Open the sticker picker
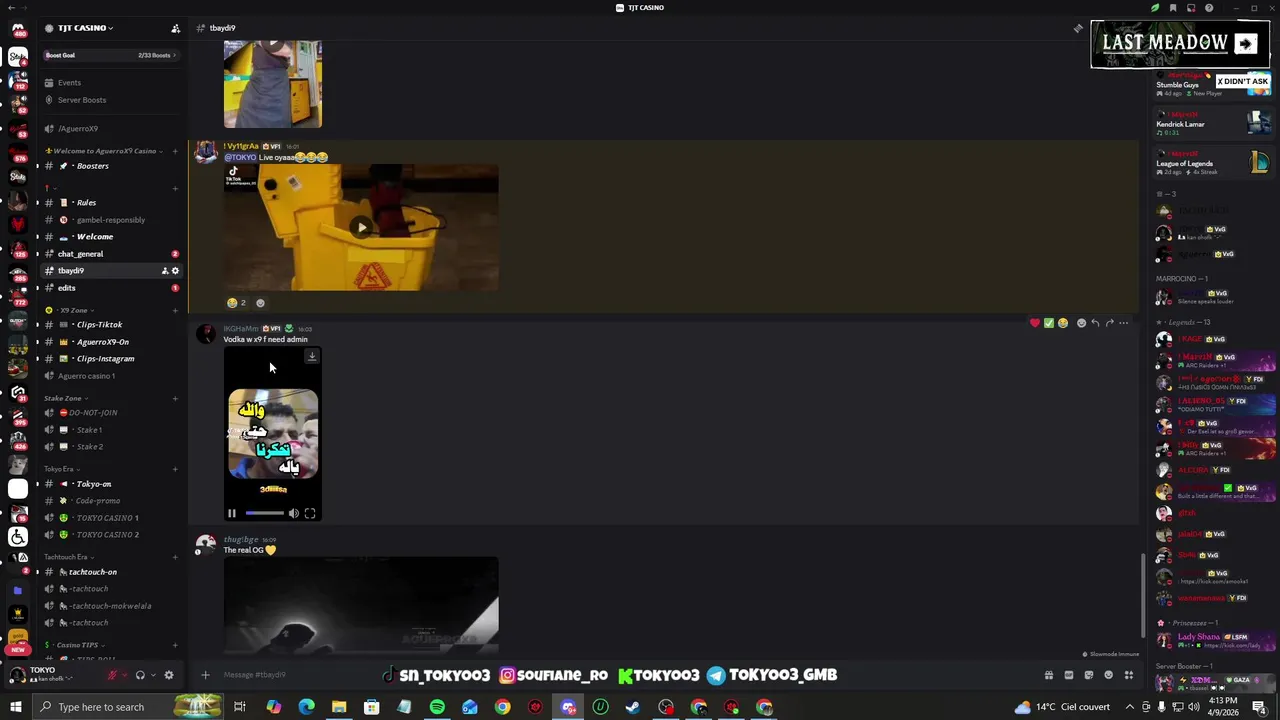Screen dimensions: 1280x720 coord(1089,675)
